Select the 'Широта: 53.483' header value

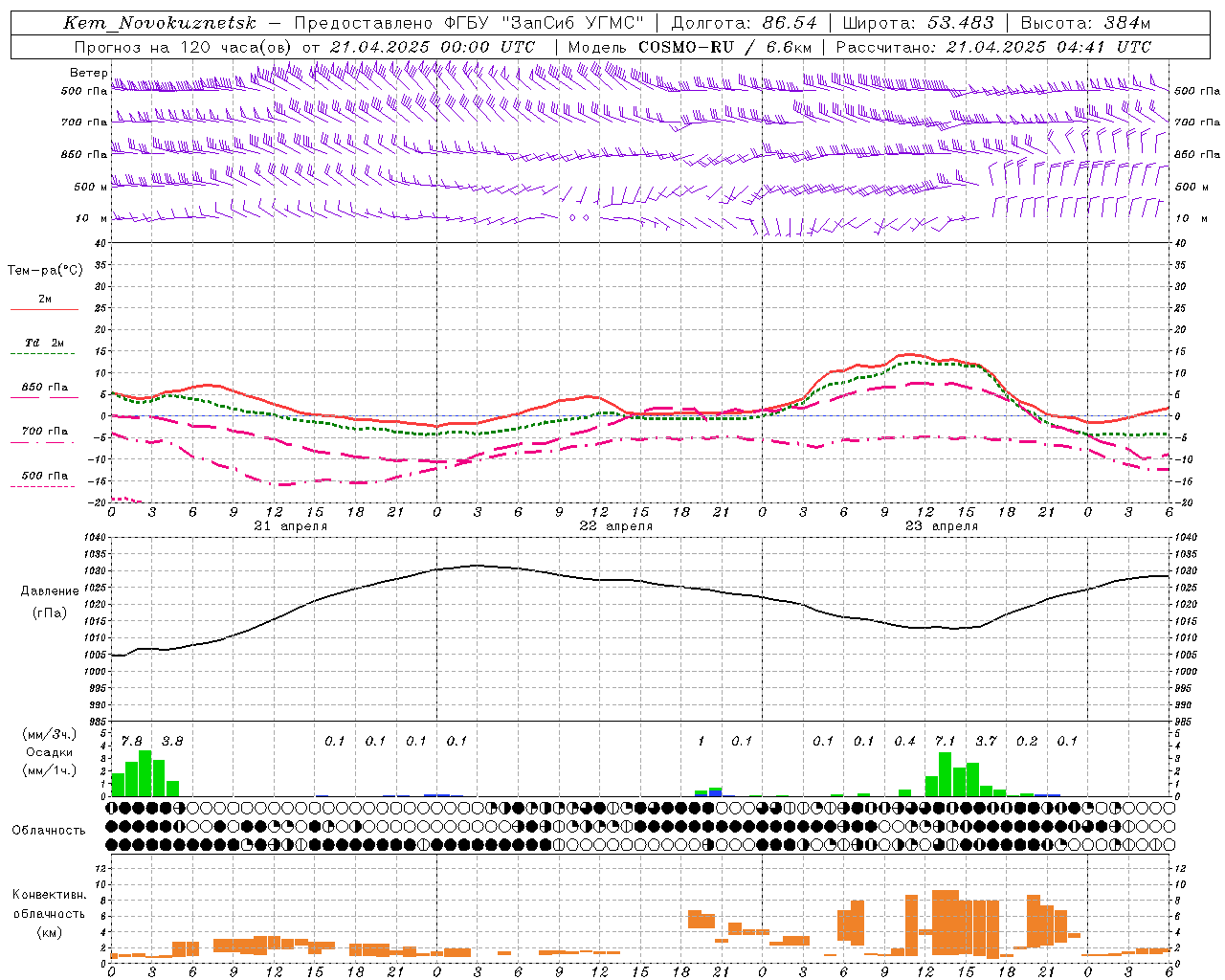pos(919,23)
